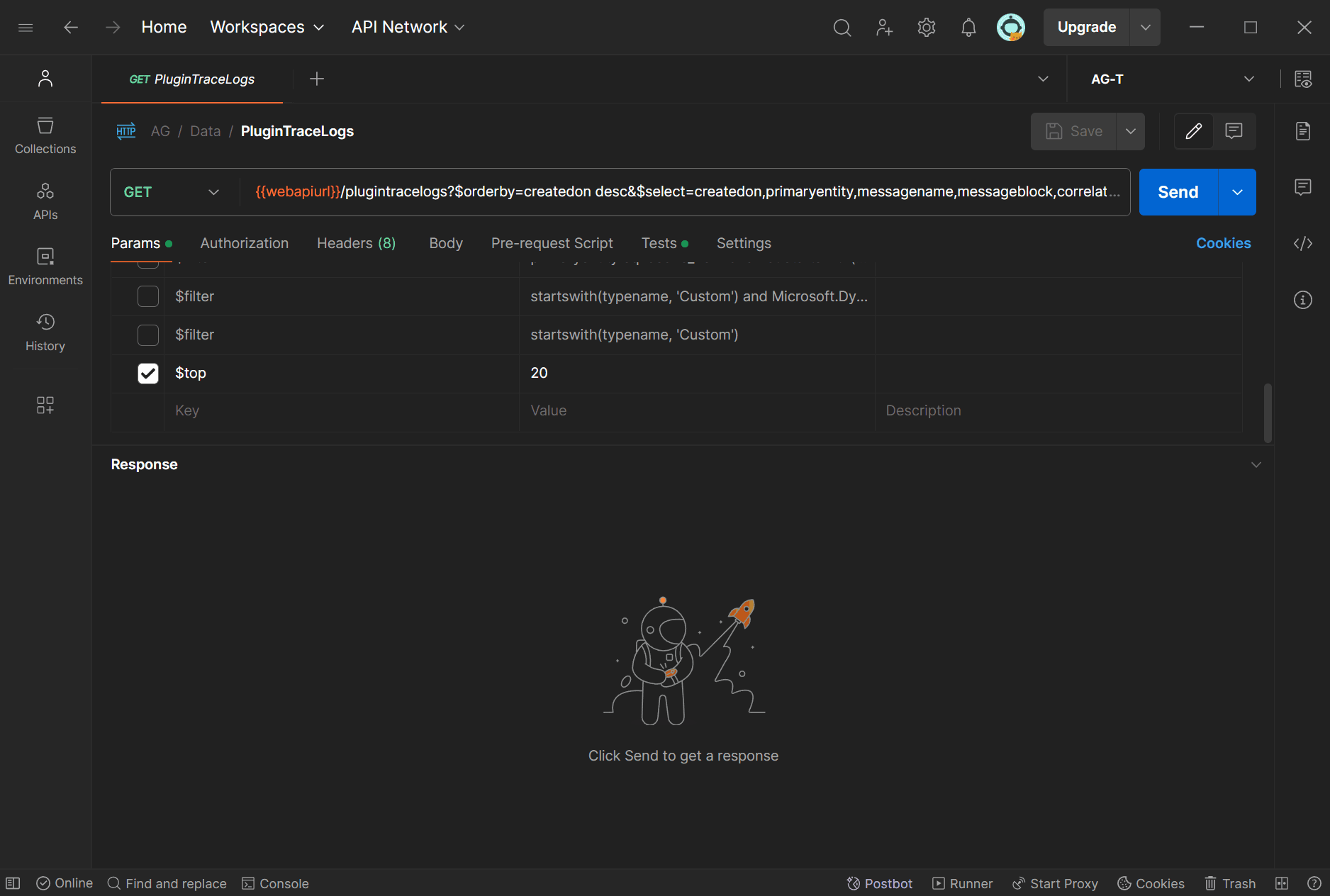Open the request info icon
The image size is (1330, 896).
1303,300
